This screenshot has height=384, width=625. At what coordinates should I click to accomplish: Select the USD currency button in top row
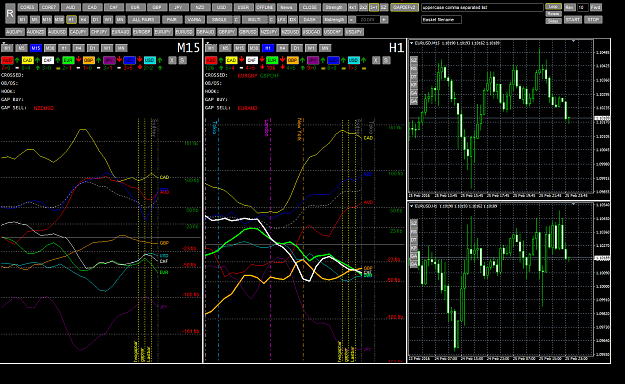(x=221, y=8)
